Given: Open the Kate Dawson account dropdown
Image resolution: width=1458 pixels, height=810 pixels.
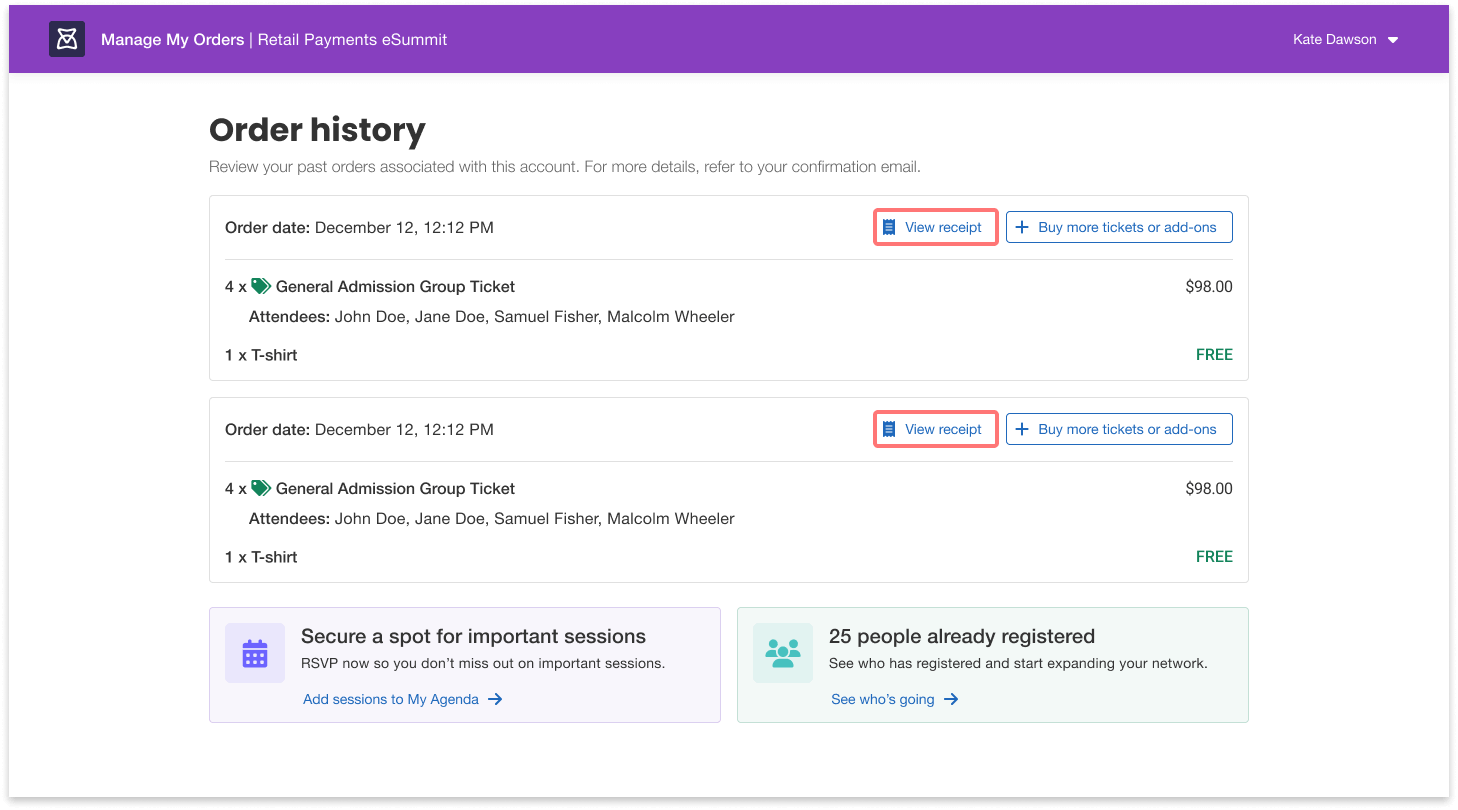Looking at the screenshot, I should click(1334, 40).
